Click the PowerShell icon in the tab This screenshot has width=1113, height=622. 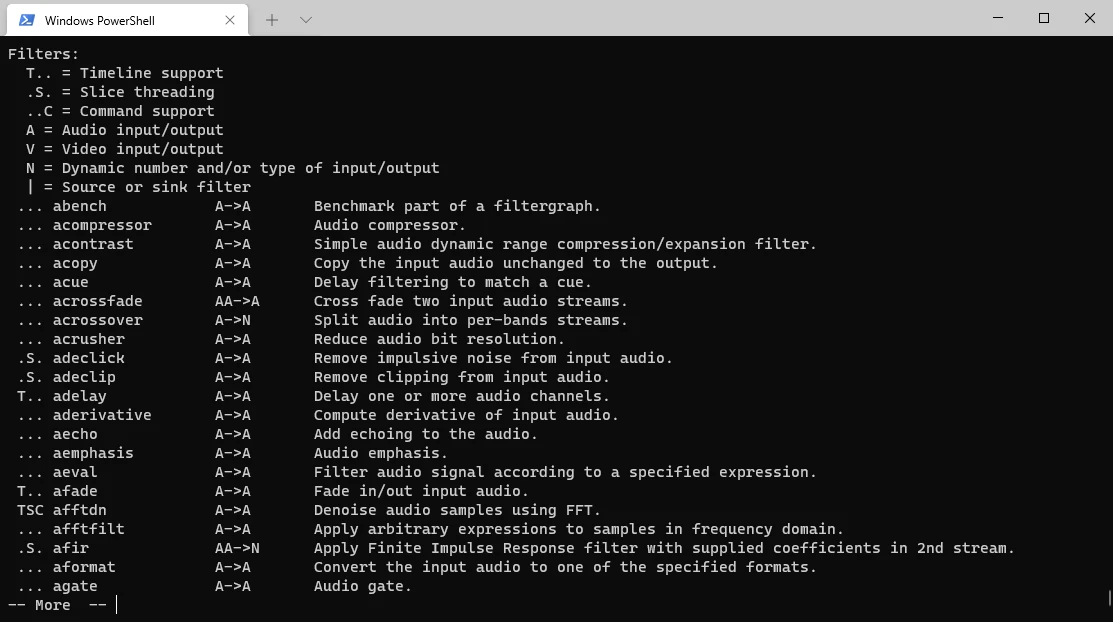point(26,20)
